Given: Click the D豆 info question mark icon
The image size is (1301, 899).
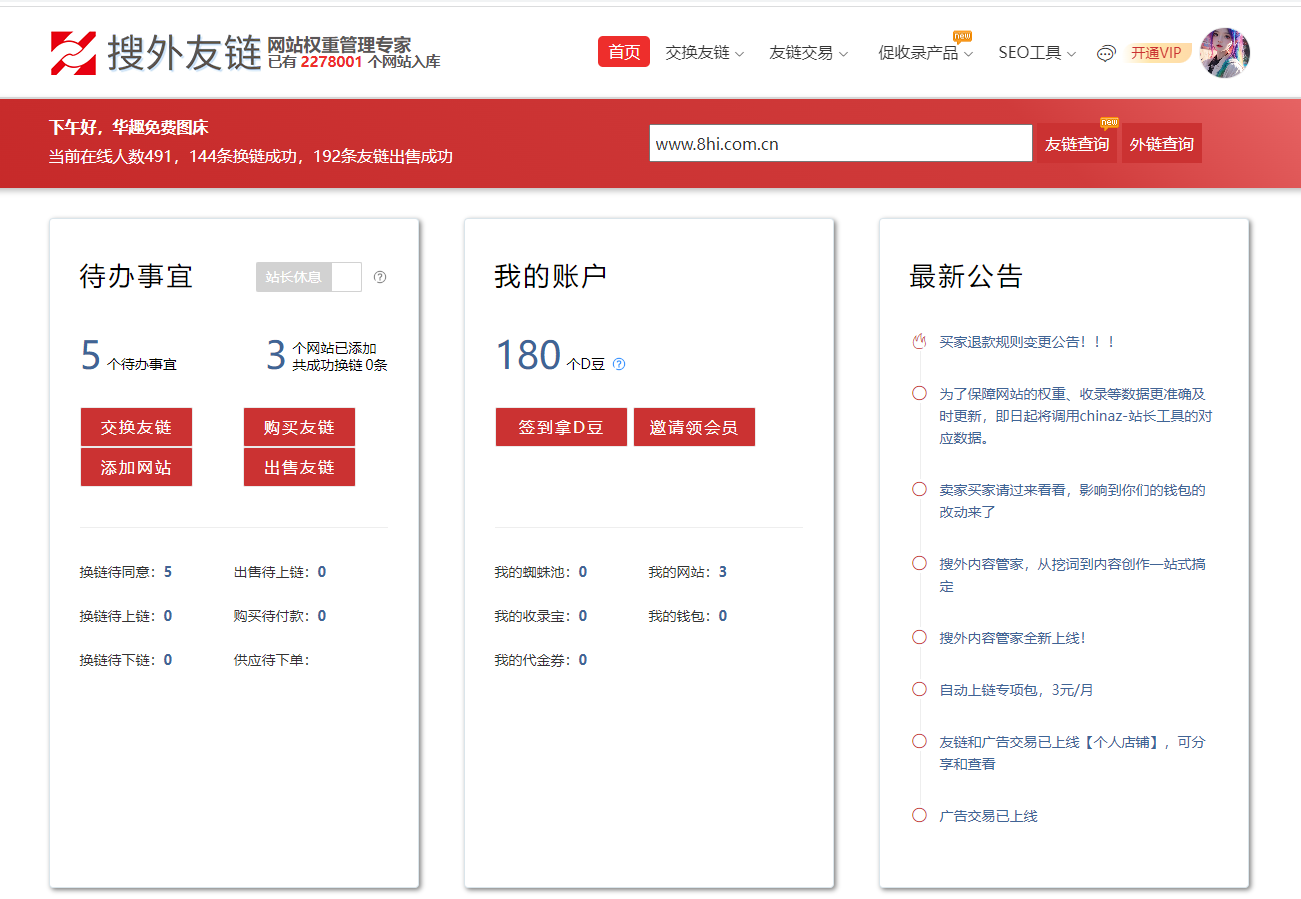Looking at the screenshot, I should [x=619, y=364].
